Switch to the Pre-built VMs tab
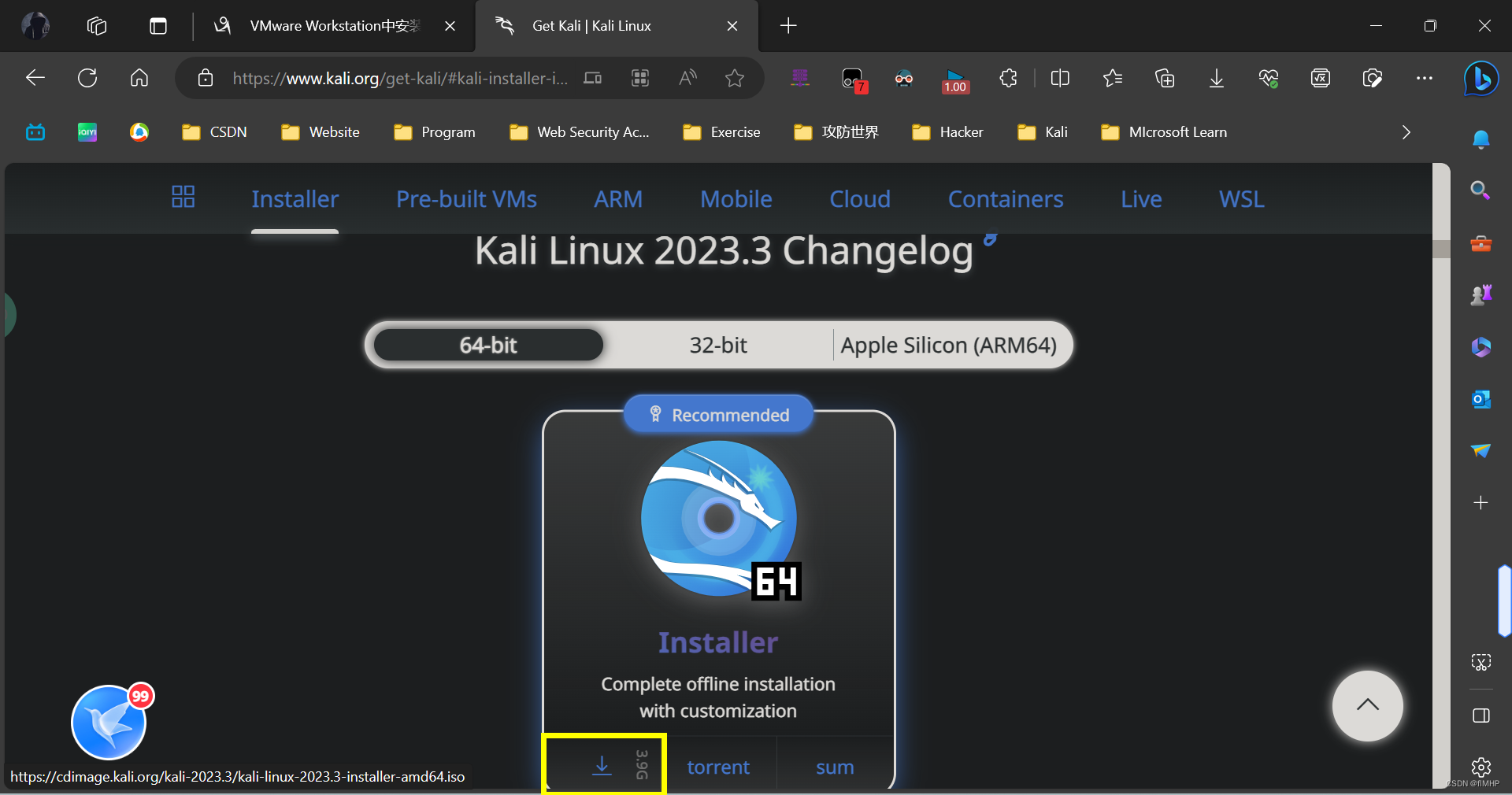Screen dimensions: 1512x795 click(466, 199)
